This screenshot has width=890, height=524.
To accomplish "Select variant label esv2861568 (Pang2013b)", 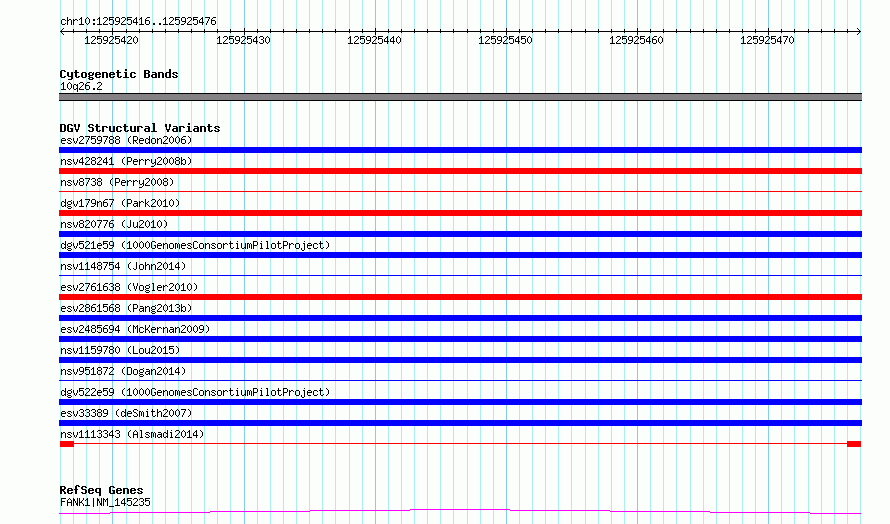I will pyautogui.click(x=126, y=308).
